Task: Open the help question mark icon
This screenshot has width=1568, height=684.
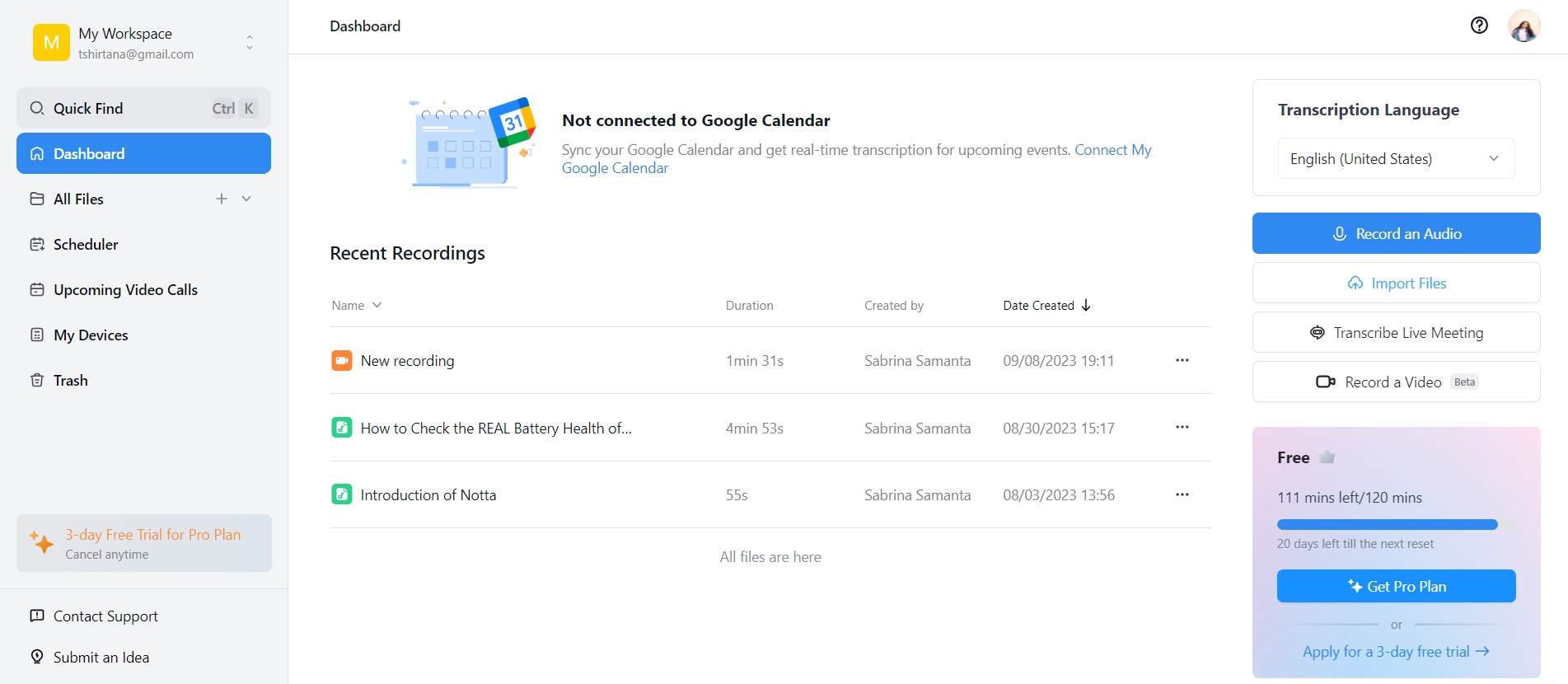Action: (x=1479, y=26)
